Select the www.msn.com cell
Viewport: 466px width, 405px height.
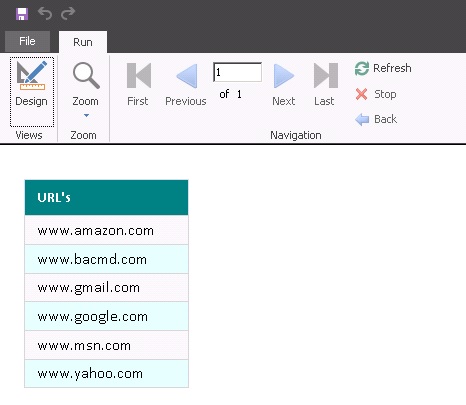pos(106,345)
